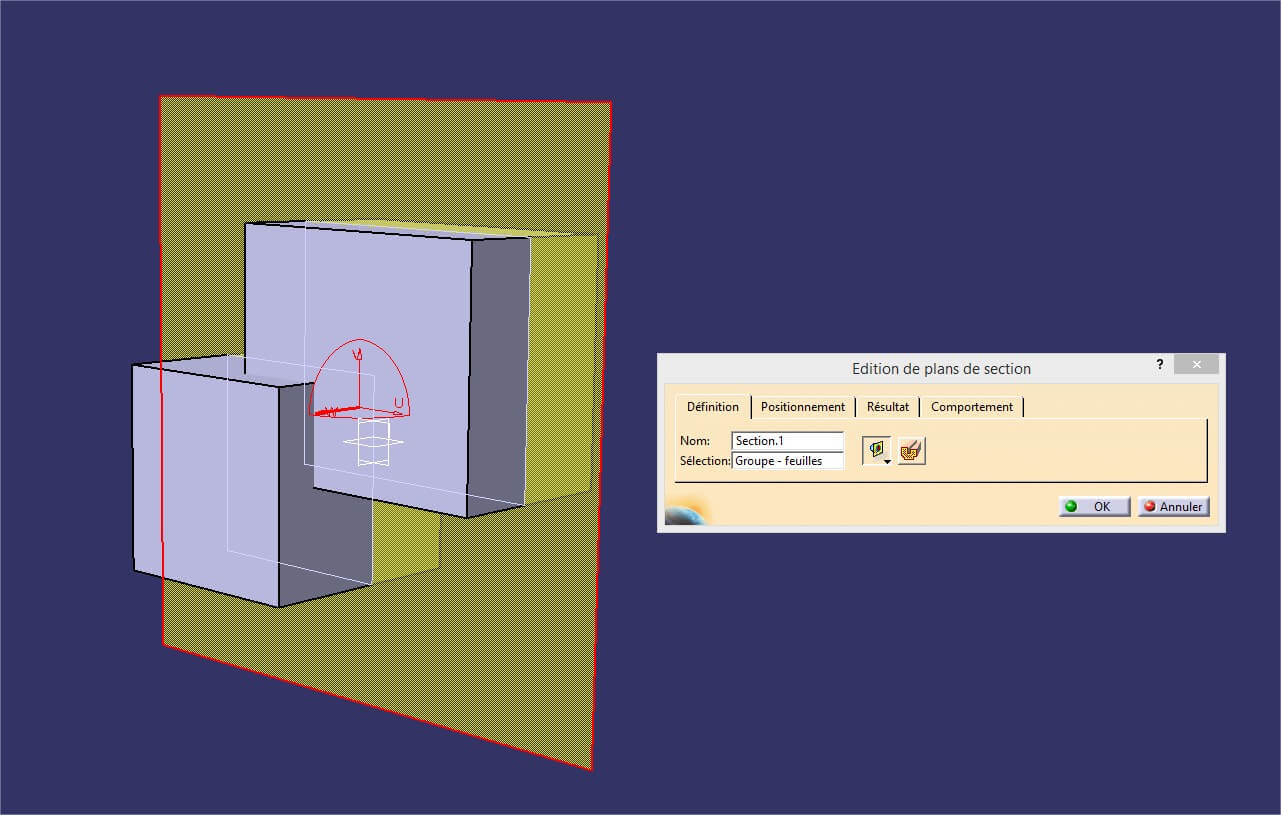Click the Nom field showing Section.1
The image size is (1281, 815).
click(786, 440)
